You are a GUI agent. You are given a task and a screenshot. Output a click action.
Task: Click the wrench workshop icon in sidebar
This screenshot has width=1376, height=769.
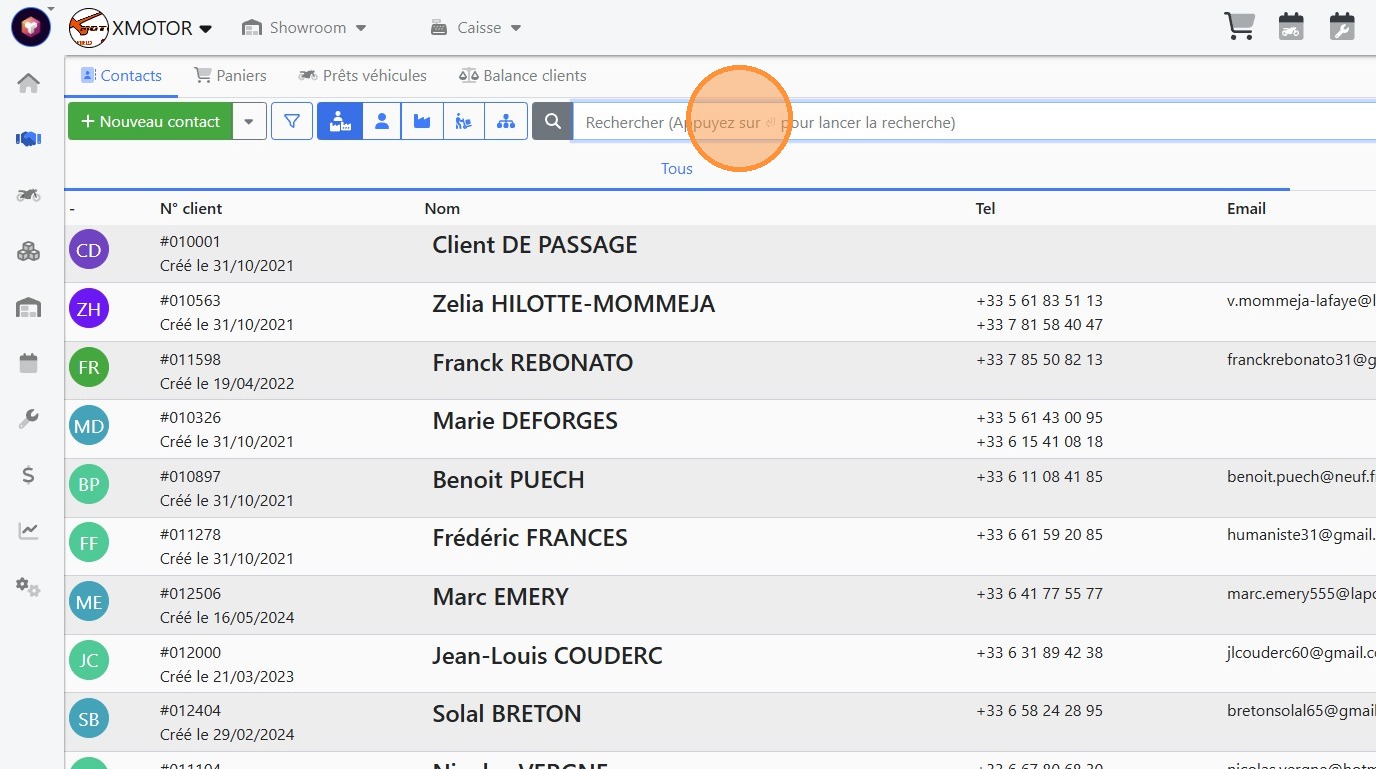tap(29, 419)
